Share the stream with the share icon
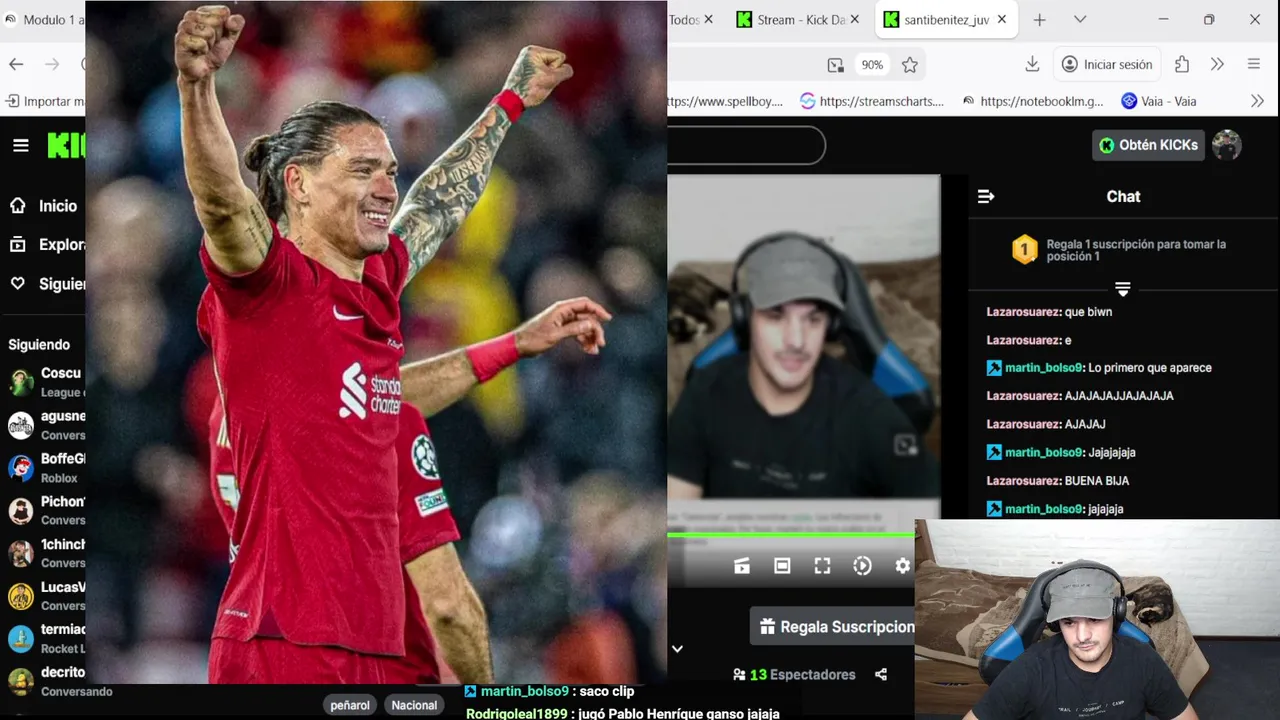1280x720 pixels. (881, 675)
